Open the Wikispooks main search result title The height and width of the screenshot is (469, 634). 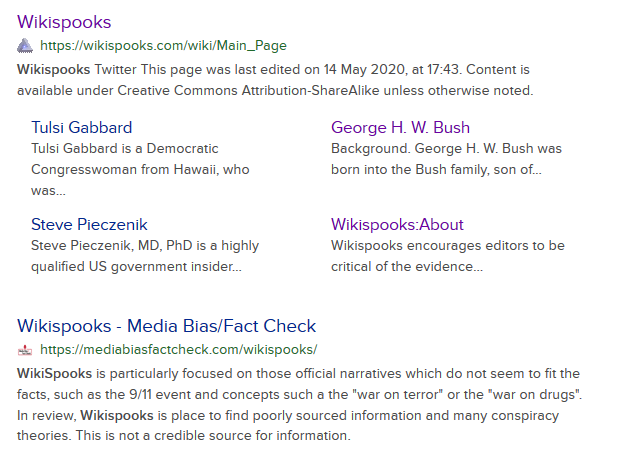tap(64, 22)
